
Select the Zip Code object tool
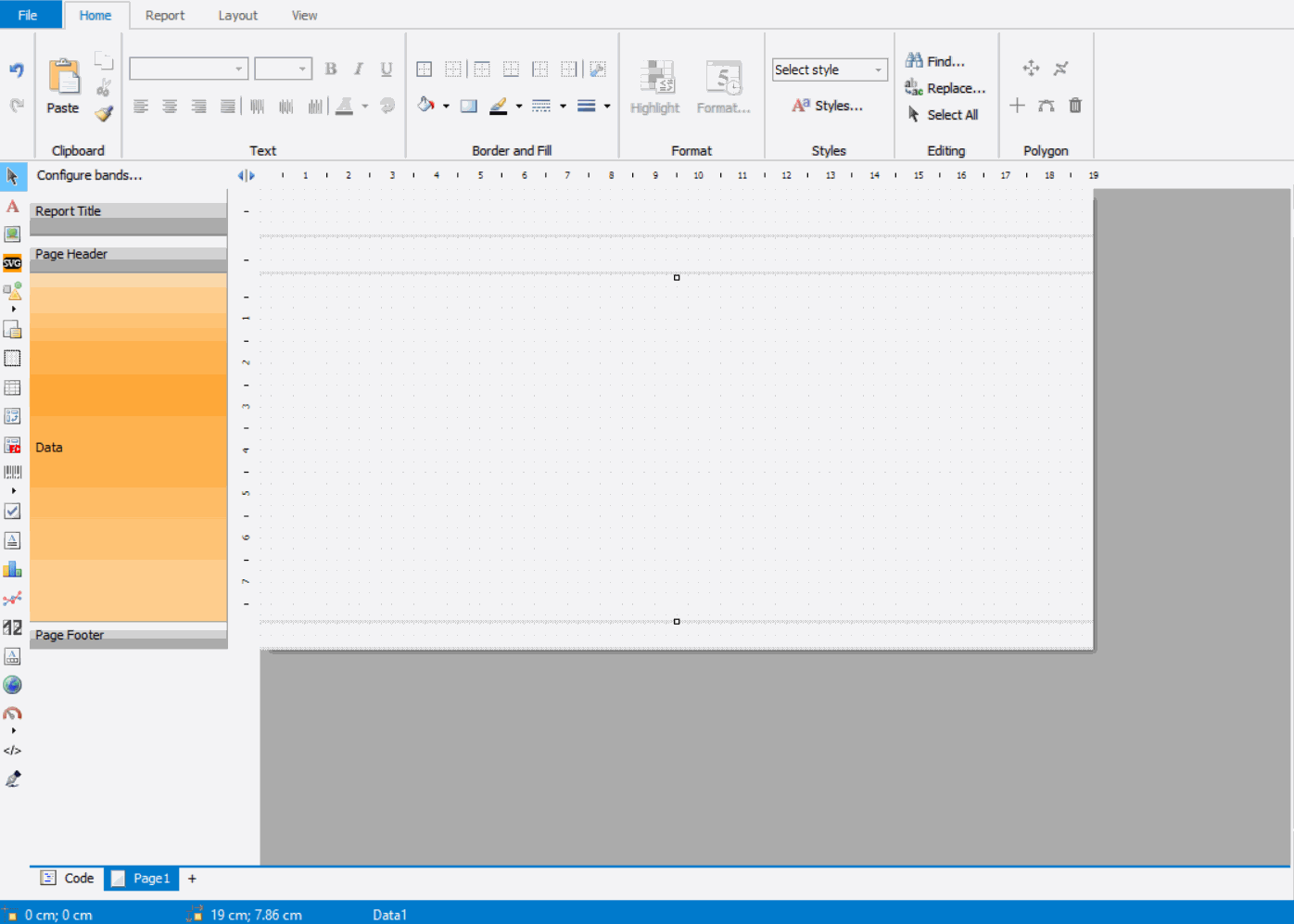pyautogui.click(x=12, y=627)
